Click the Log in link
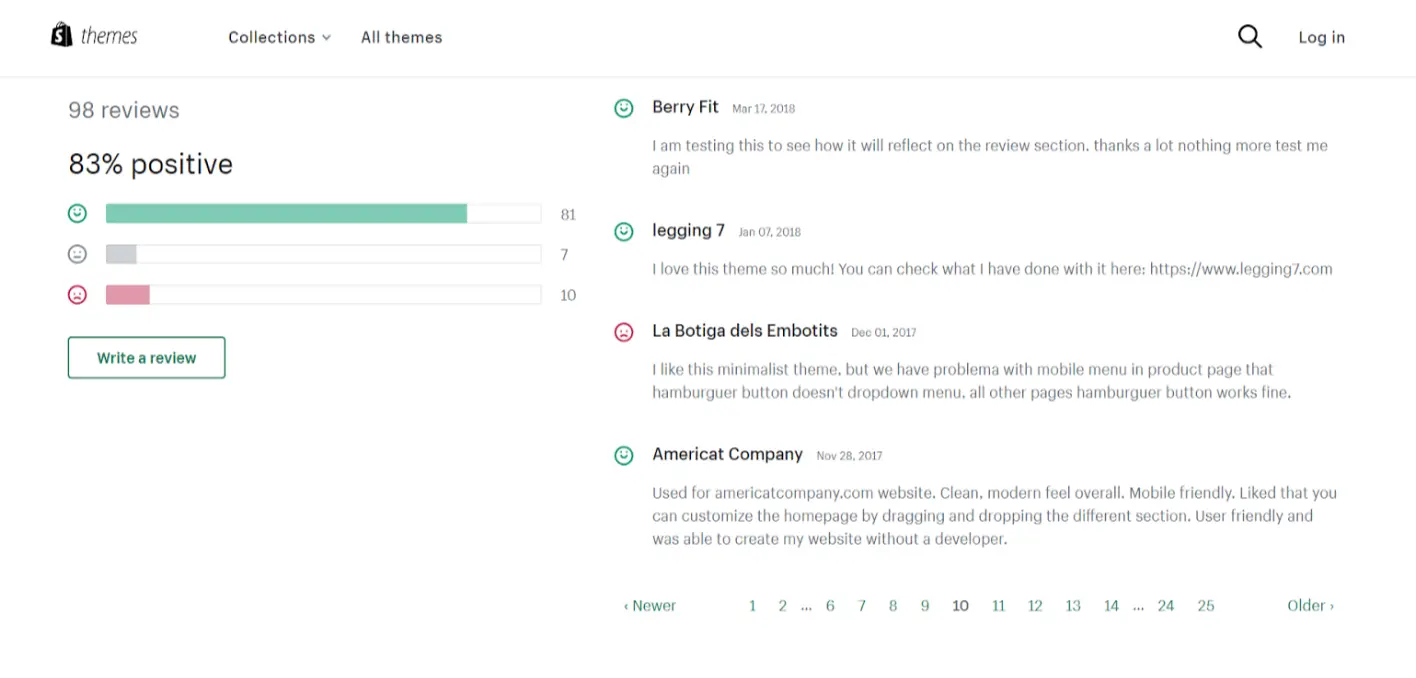Viewport: 1416px width, 678px height. click(x=1321, y=37)
